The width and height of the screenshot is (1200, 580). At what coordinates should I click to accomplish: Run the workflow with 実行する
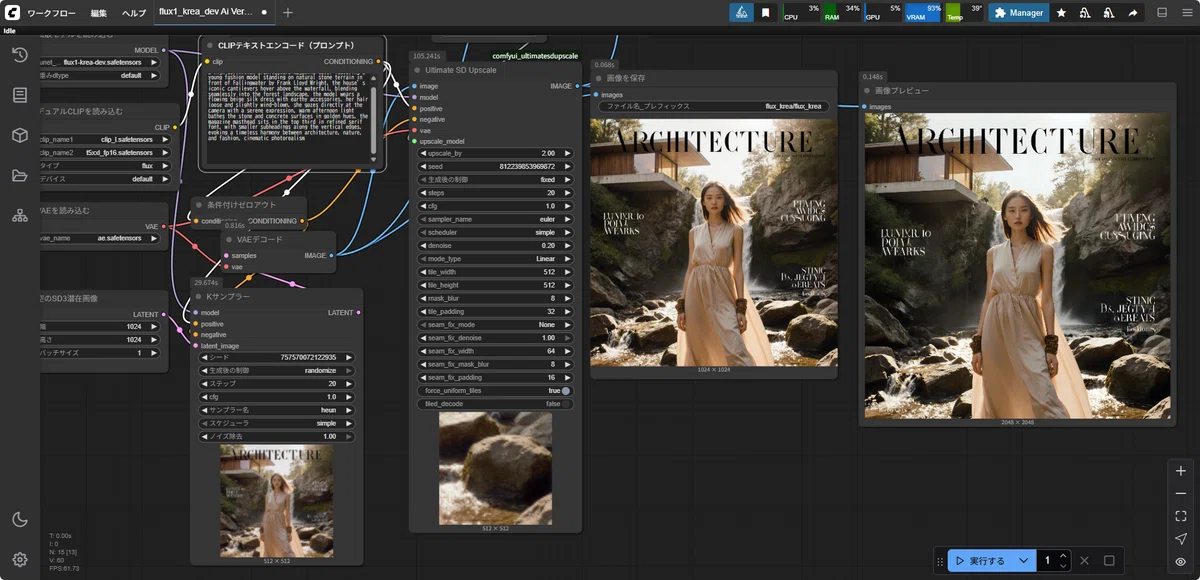(979, 561)
